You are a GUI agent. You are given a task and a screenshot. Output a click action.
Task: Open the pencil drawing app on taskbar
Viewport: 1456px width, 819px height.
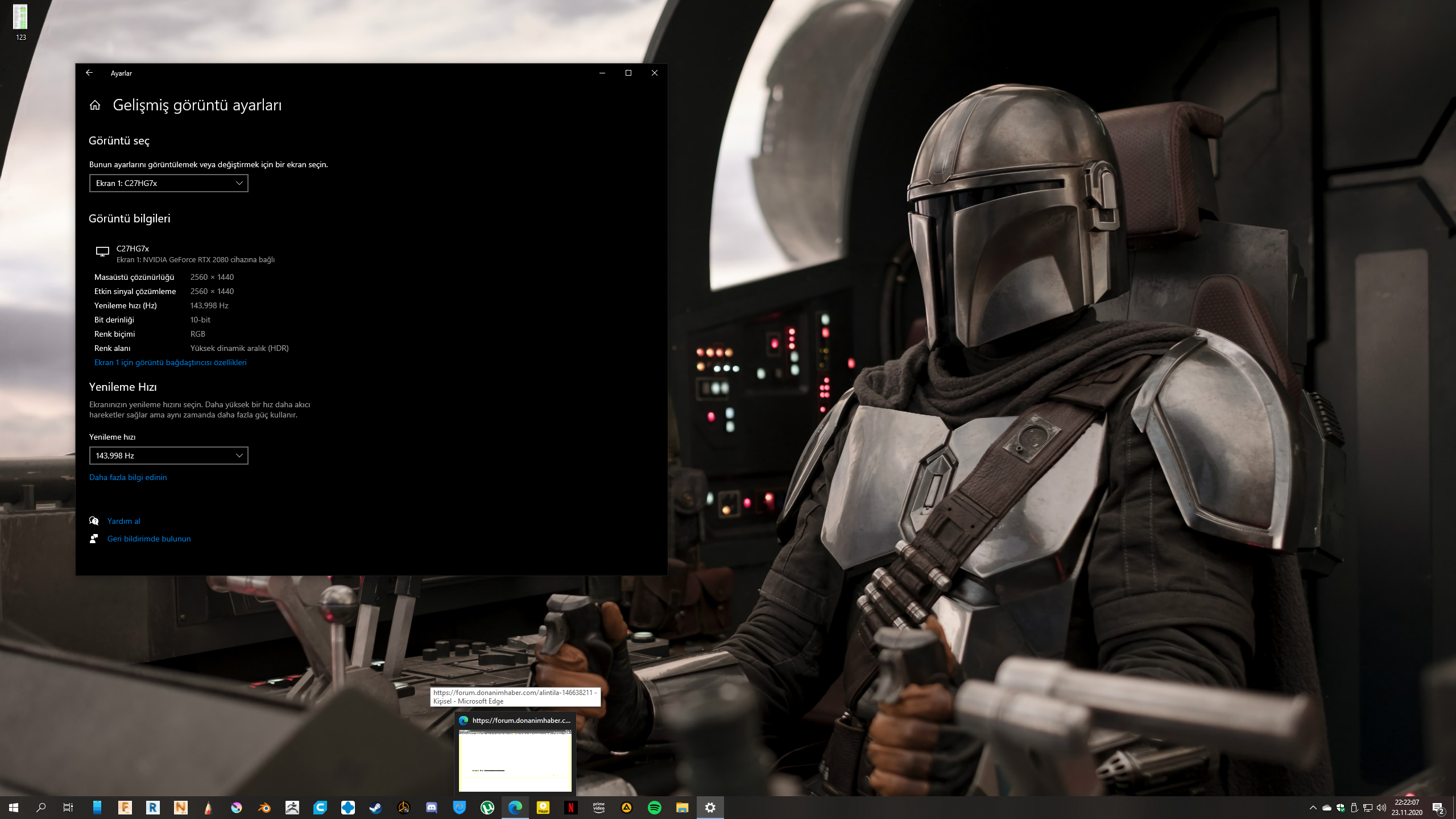(x=209, y=808)
